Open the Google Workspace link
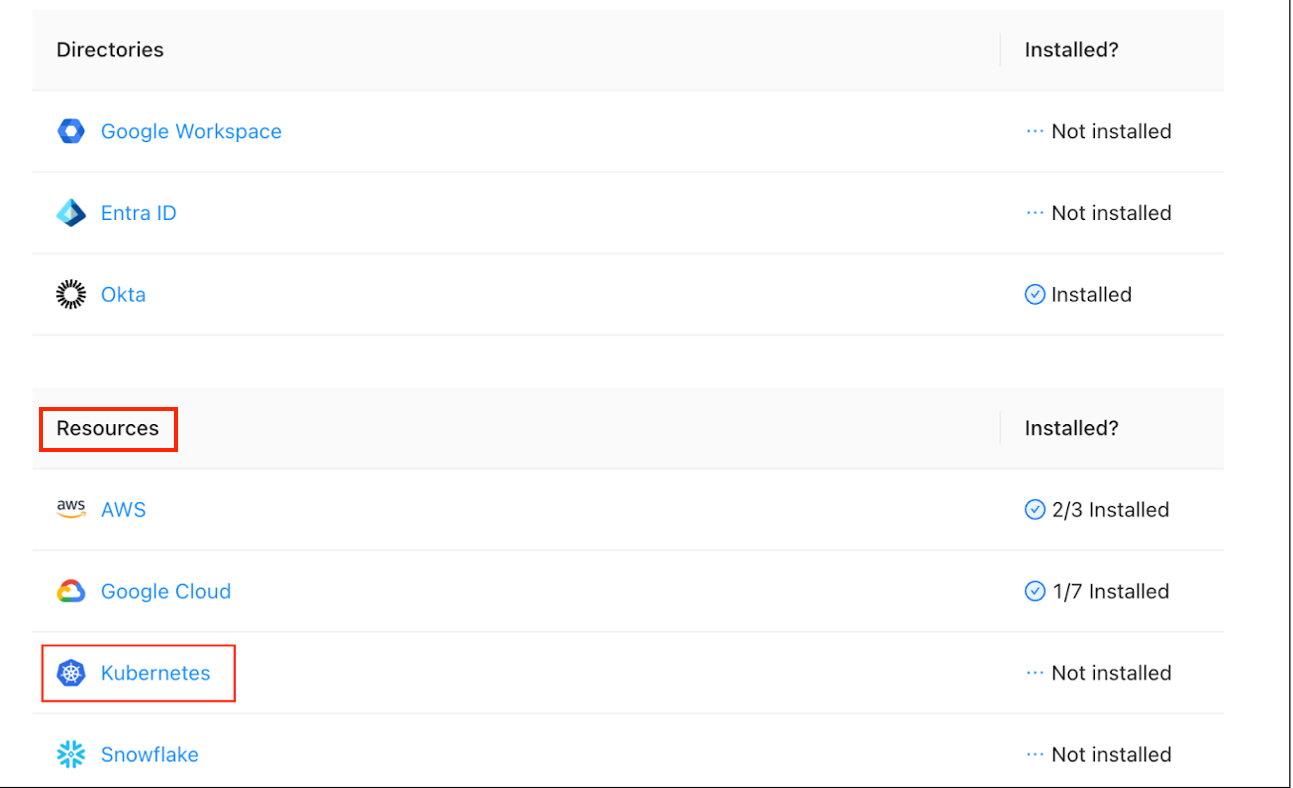Screen dimensions: 1293x788 click(x=191, y=131)
